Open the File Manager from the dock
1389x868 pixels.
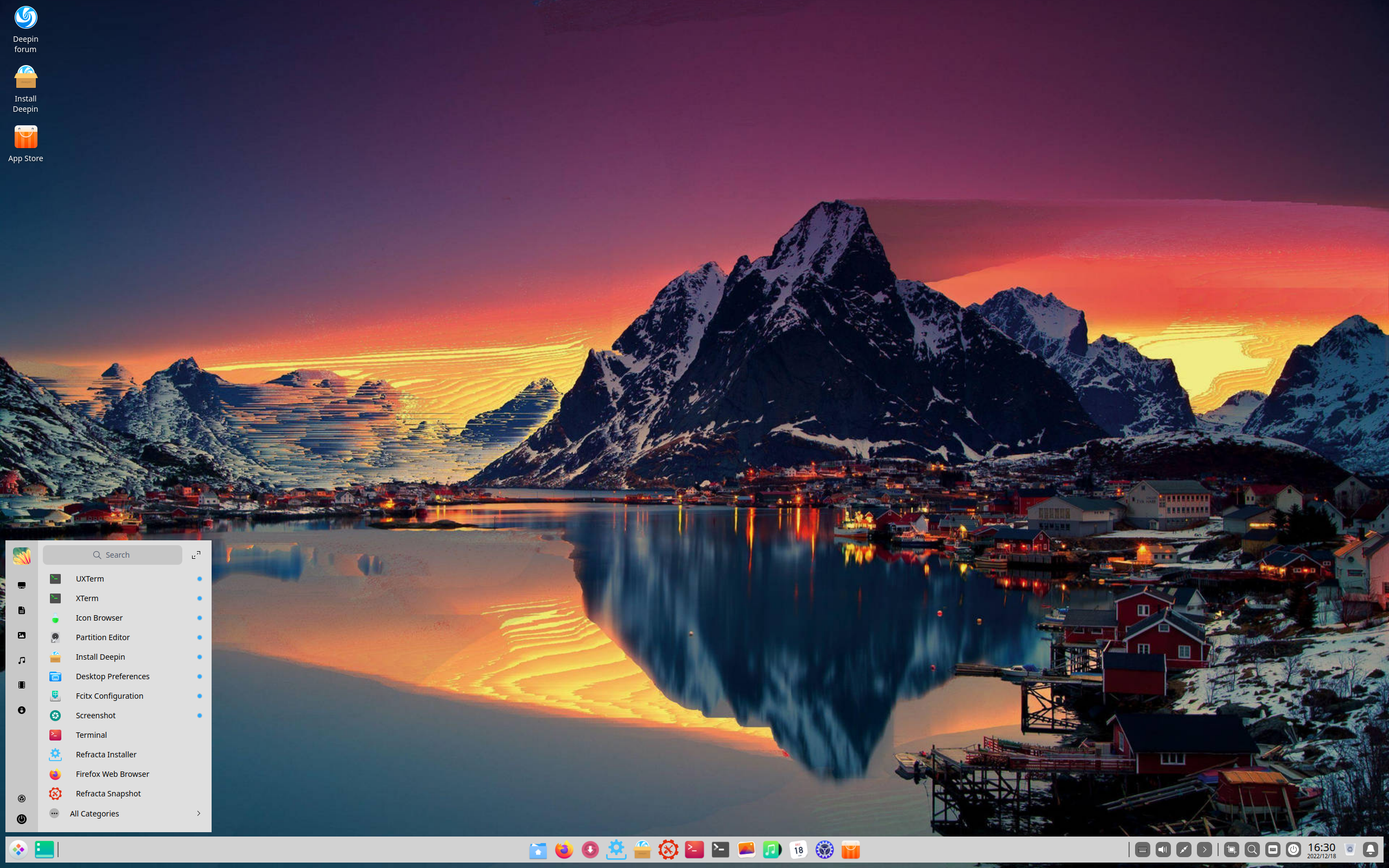(x=538, y=850)
